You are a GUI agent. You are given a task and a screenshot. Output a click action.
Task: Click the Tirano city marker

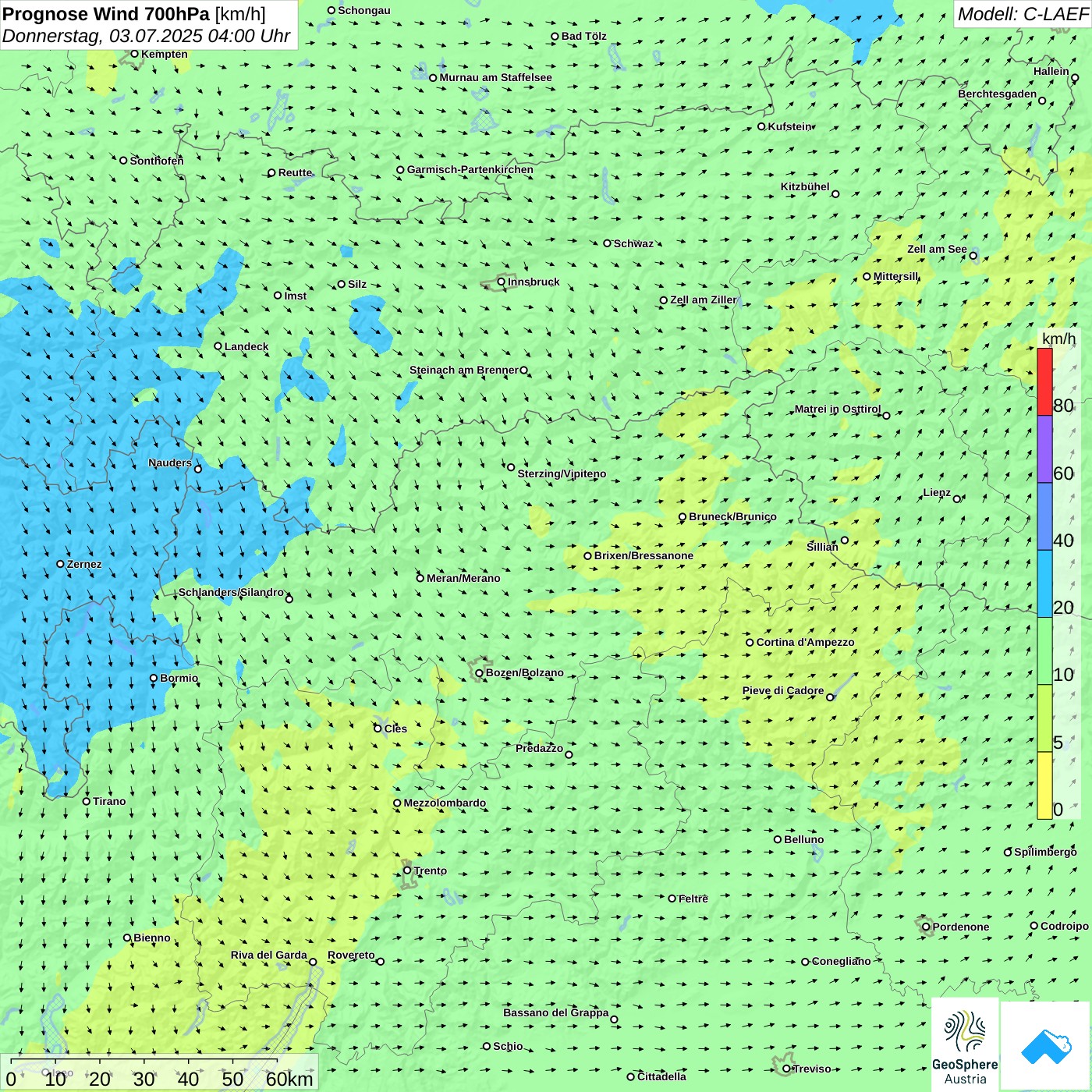click(x=87, y=802)
